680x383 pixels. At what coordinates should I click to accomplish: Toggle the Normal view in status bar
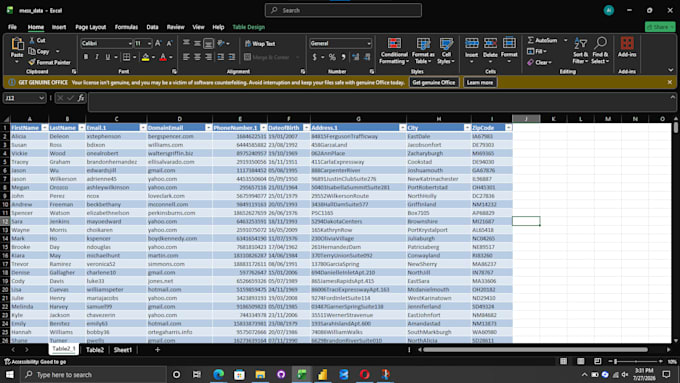click(x=563, y=361)
